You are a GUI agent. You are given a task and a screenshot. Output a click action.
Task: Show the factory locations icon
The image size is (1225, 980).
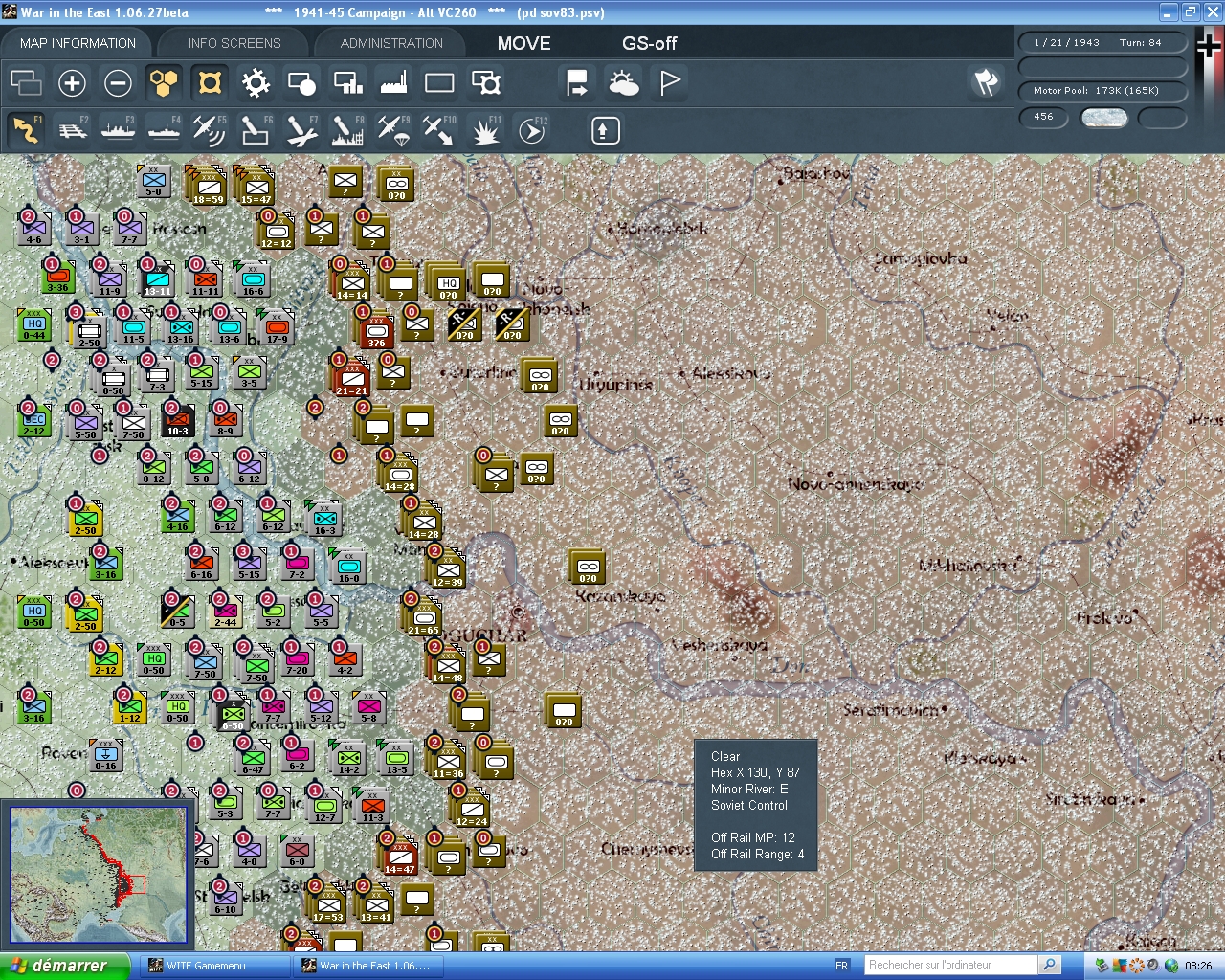(x=393, y=83)
